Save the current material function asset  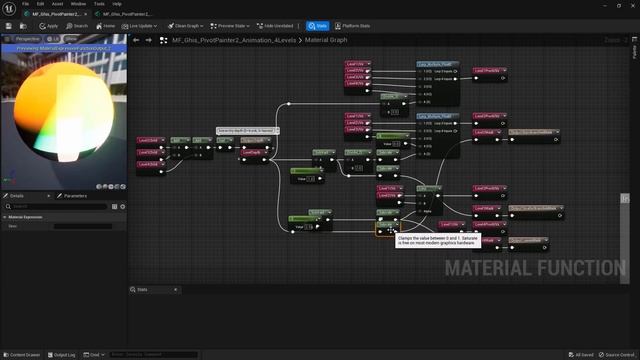point(9,26)
